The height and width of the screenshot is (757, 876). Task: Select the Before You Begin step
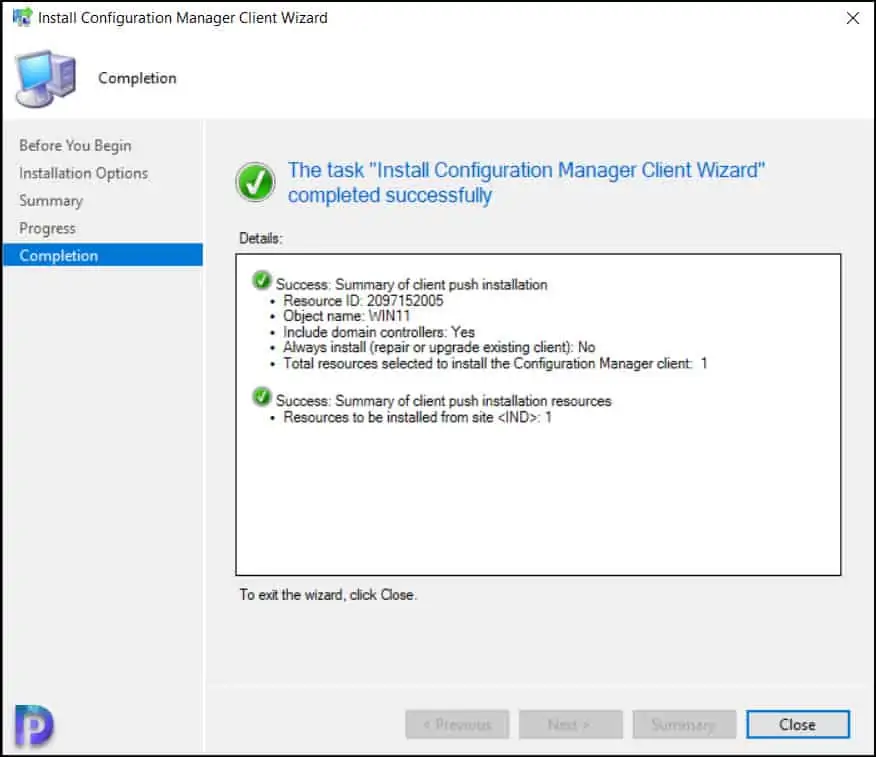[x=75, y=146]
